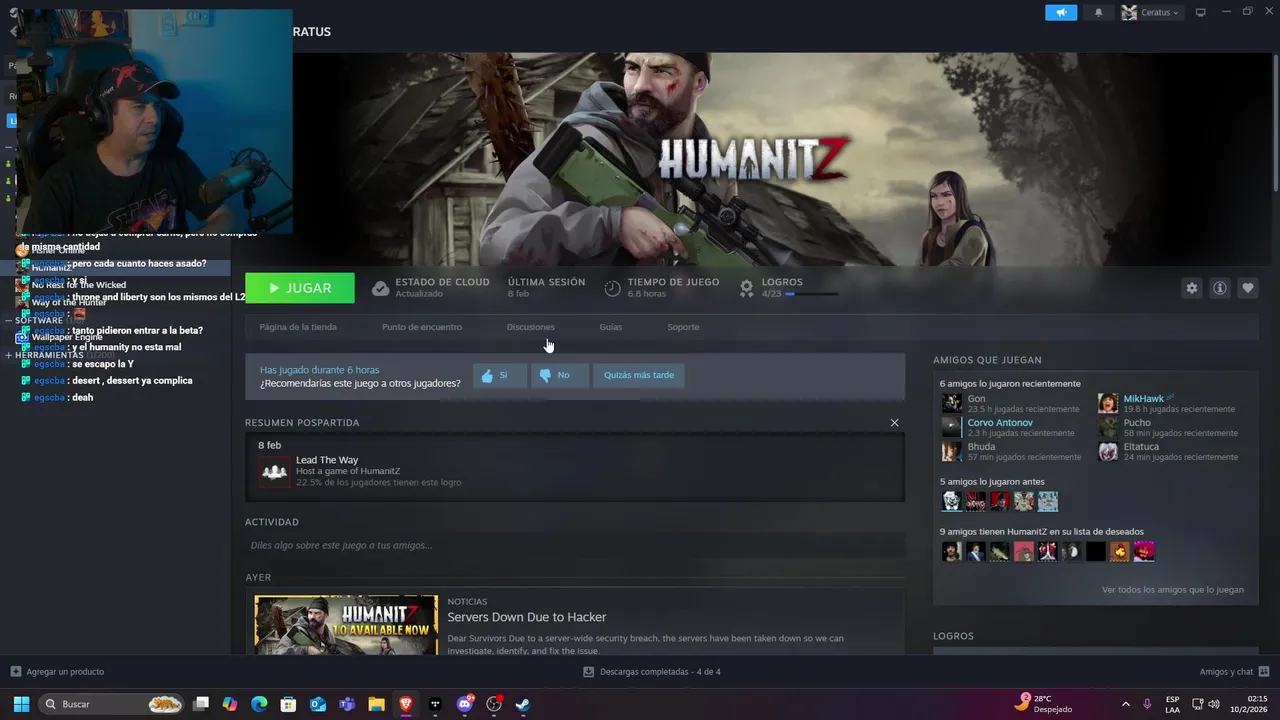Click the Lead The Way achievement title

(327, 460)
